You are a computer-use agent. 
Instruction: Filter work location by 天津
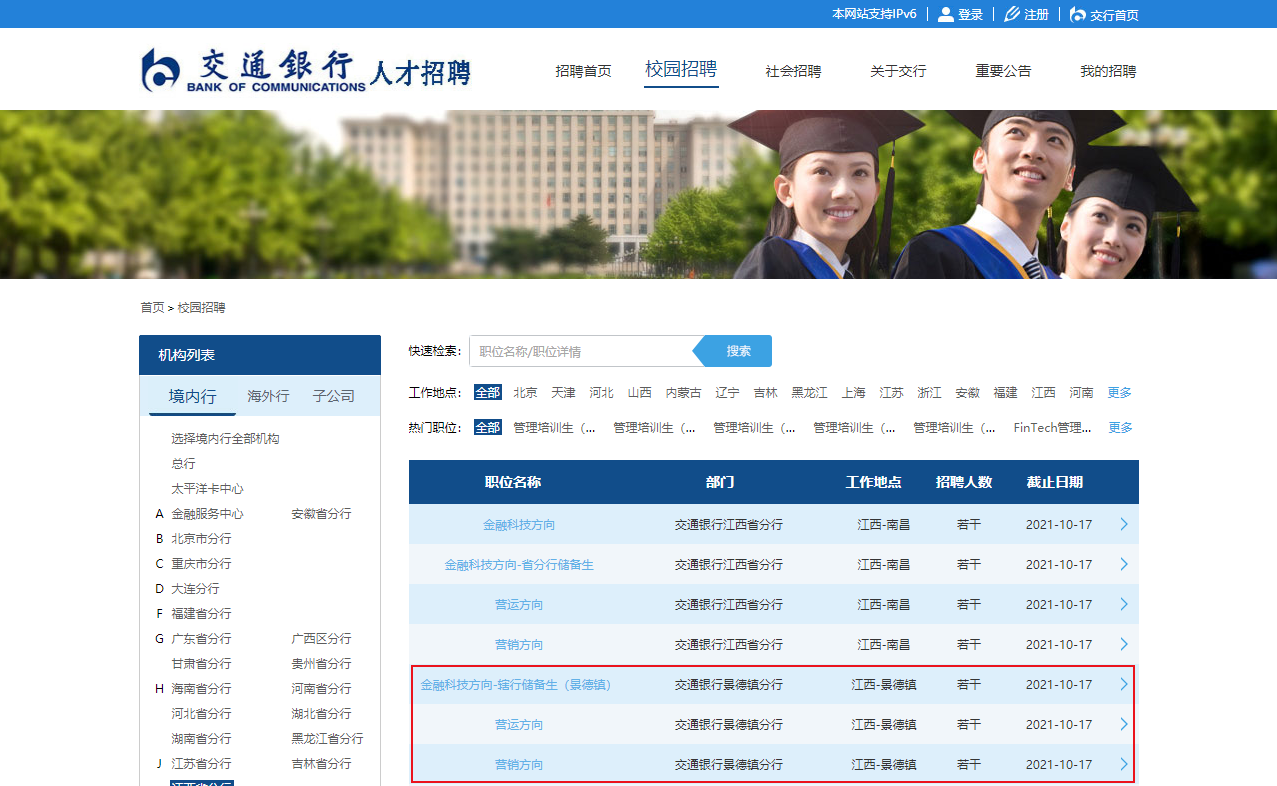pos(563,393)
